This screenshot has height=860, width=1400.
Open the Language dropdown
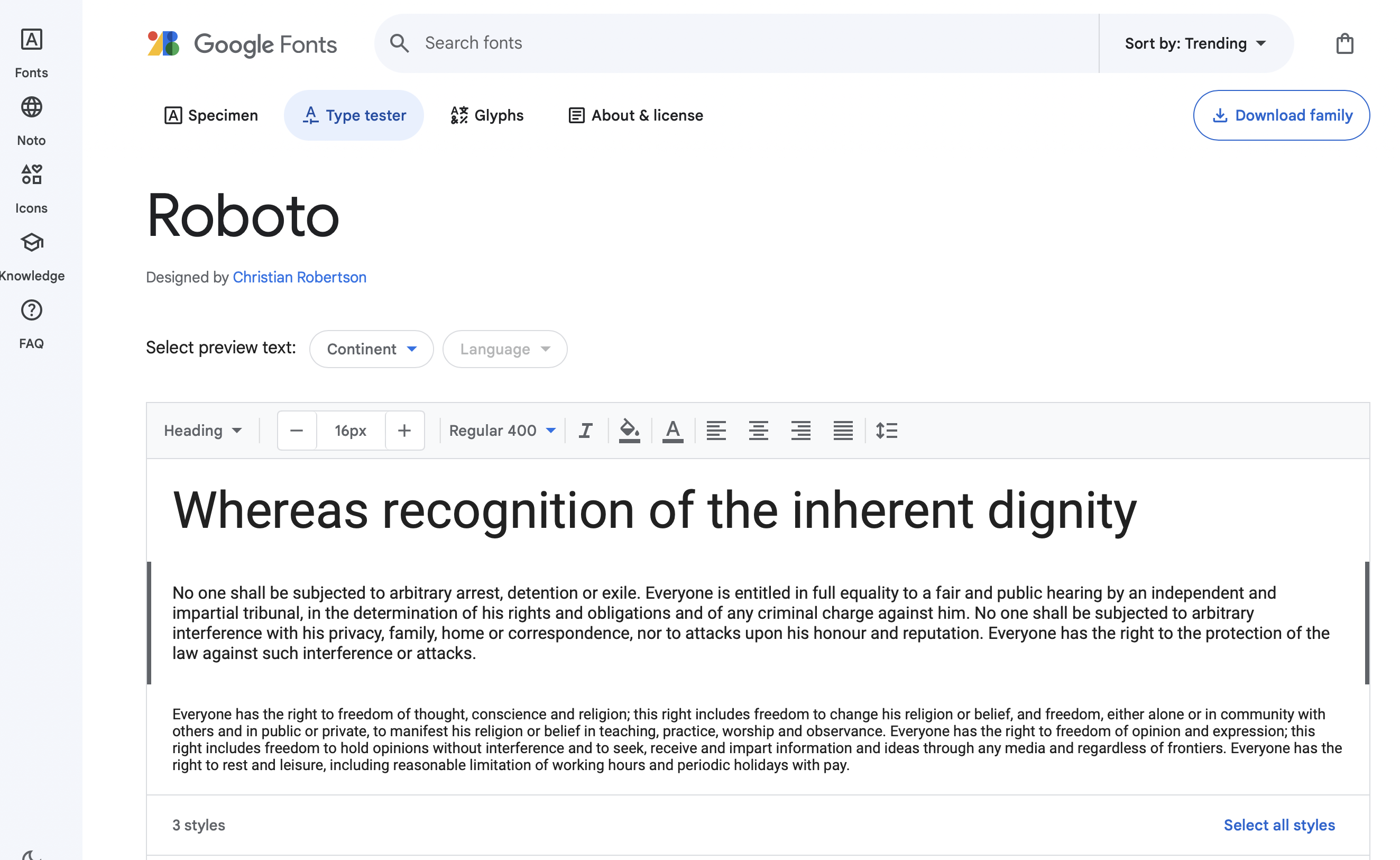pyautogui.click(x=504, y=349)
